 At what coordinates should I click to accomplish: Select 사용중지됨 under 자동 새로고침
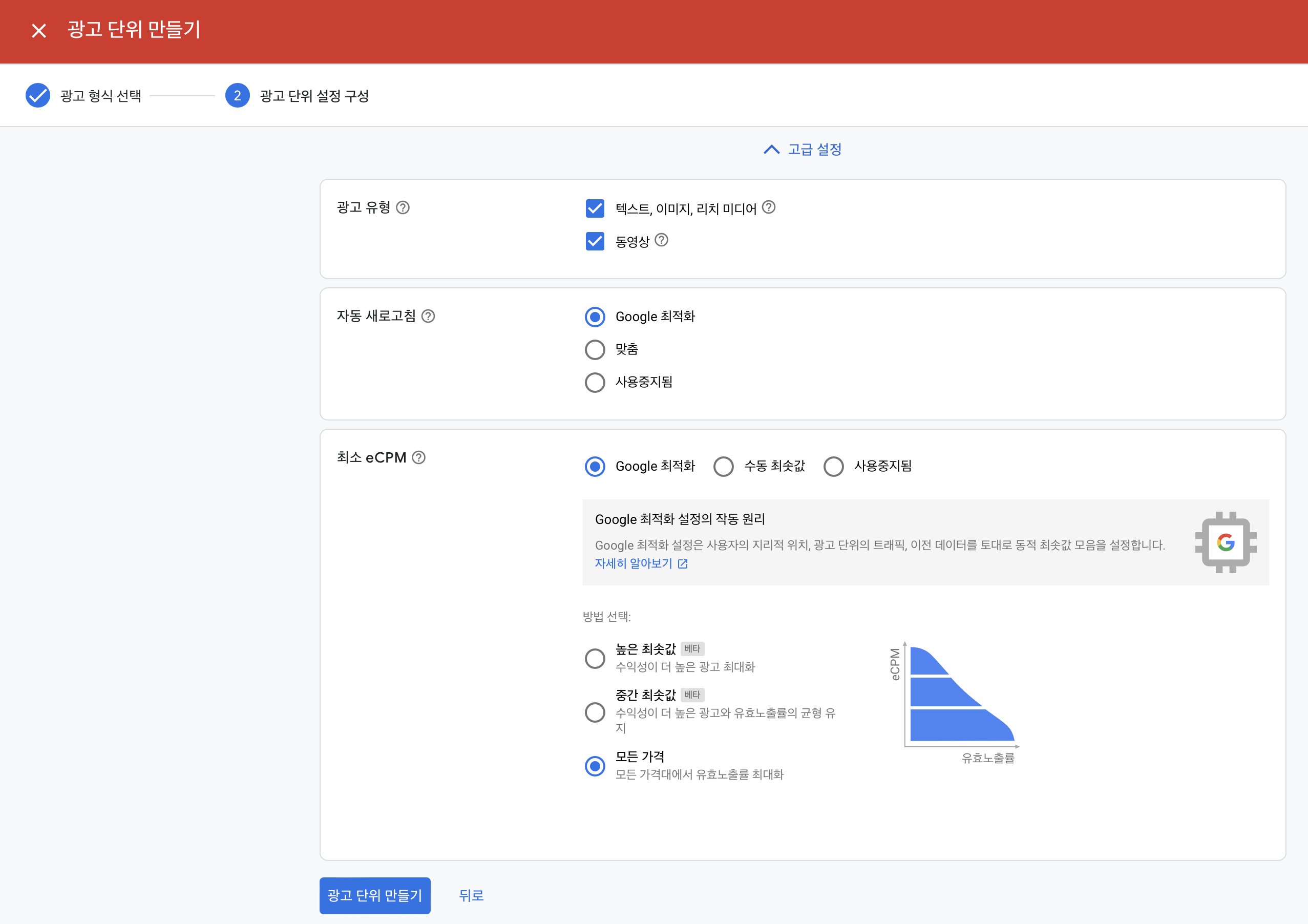595,382
